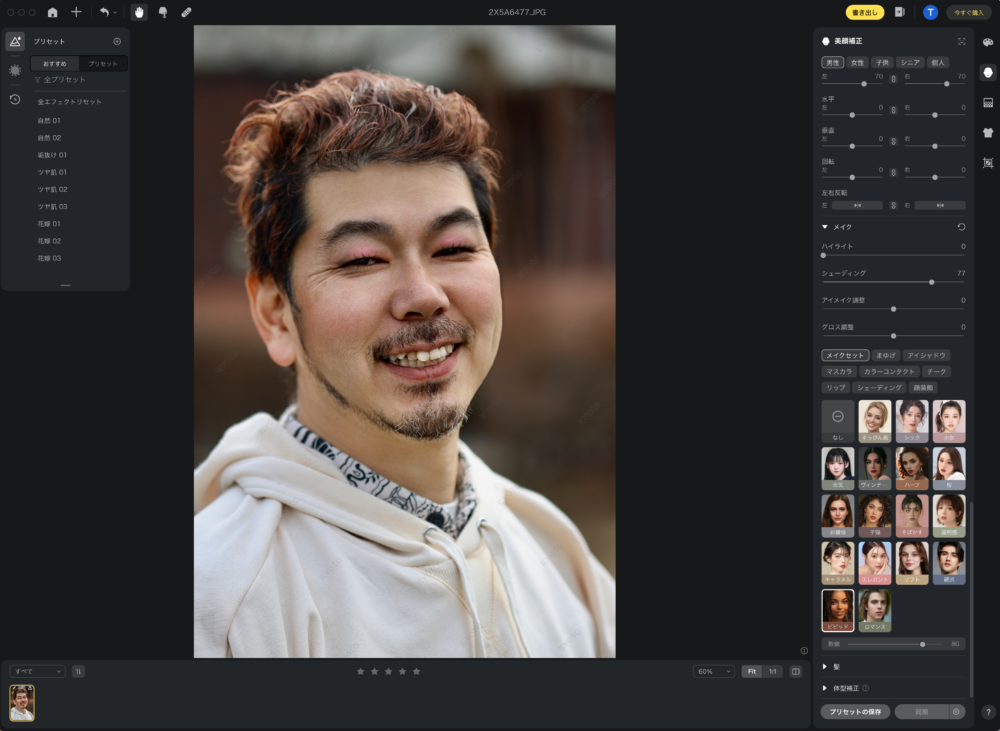This screenshot has height=731, width=1000.
Task: Reset the メイク section with the reset icon
Action: click(x=961, y=227)
